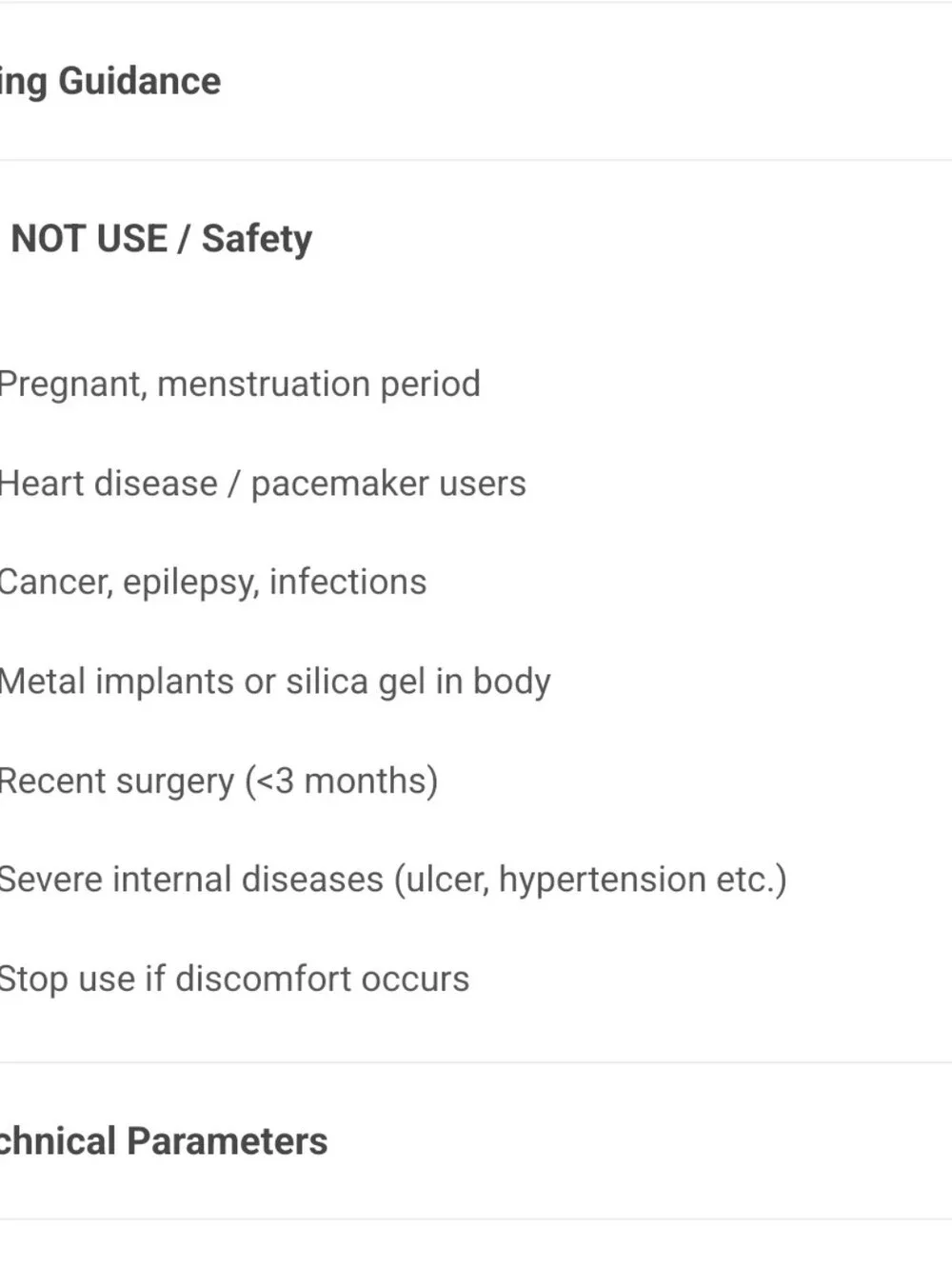
Task: Expand the Technical Parameters section
Action: coord(476,1140)
